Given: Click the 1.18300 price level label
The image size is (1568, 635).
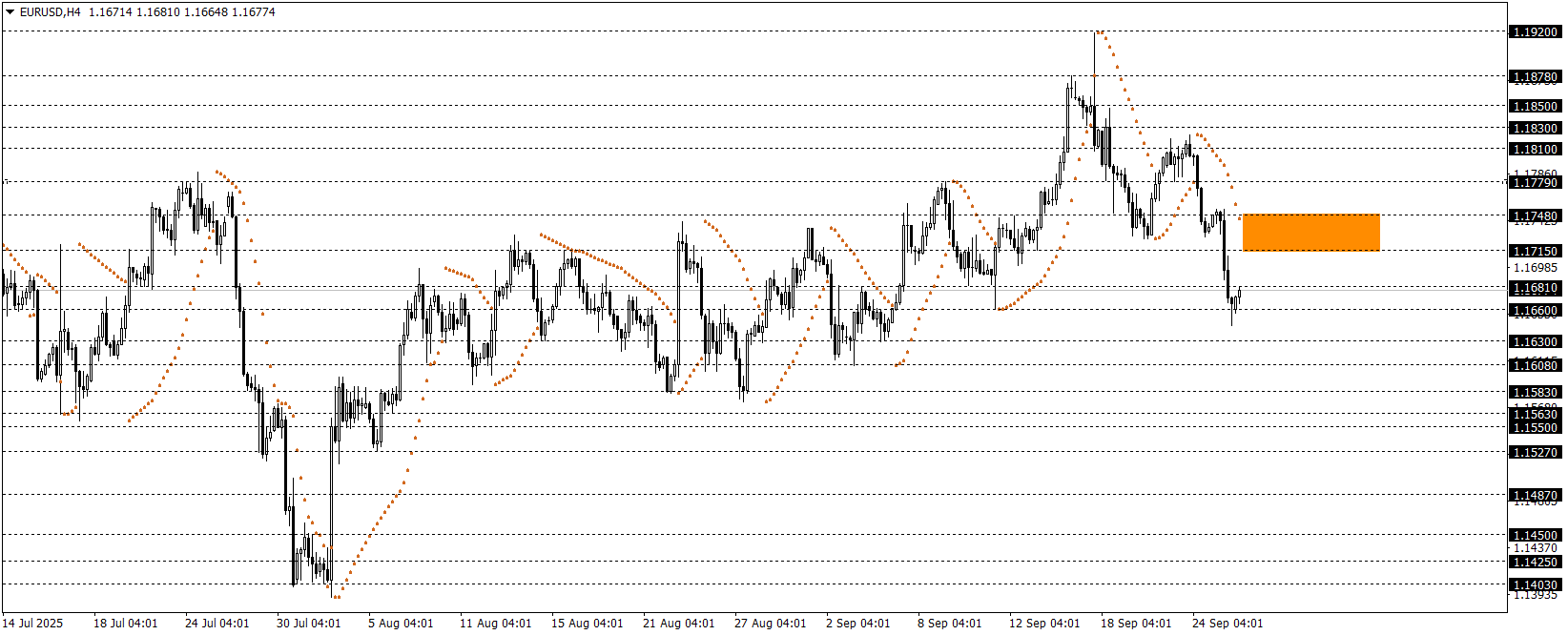Looking at the screenshot, I should 1536,129.
